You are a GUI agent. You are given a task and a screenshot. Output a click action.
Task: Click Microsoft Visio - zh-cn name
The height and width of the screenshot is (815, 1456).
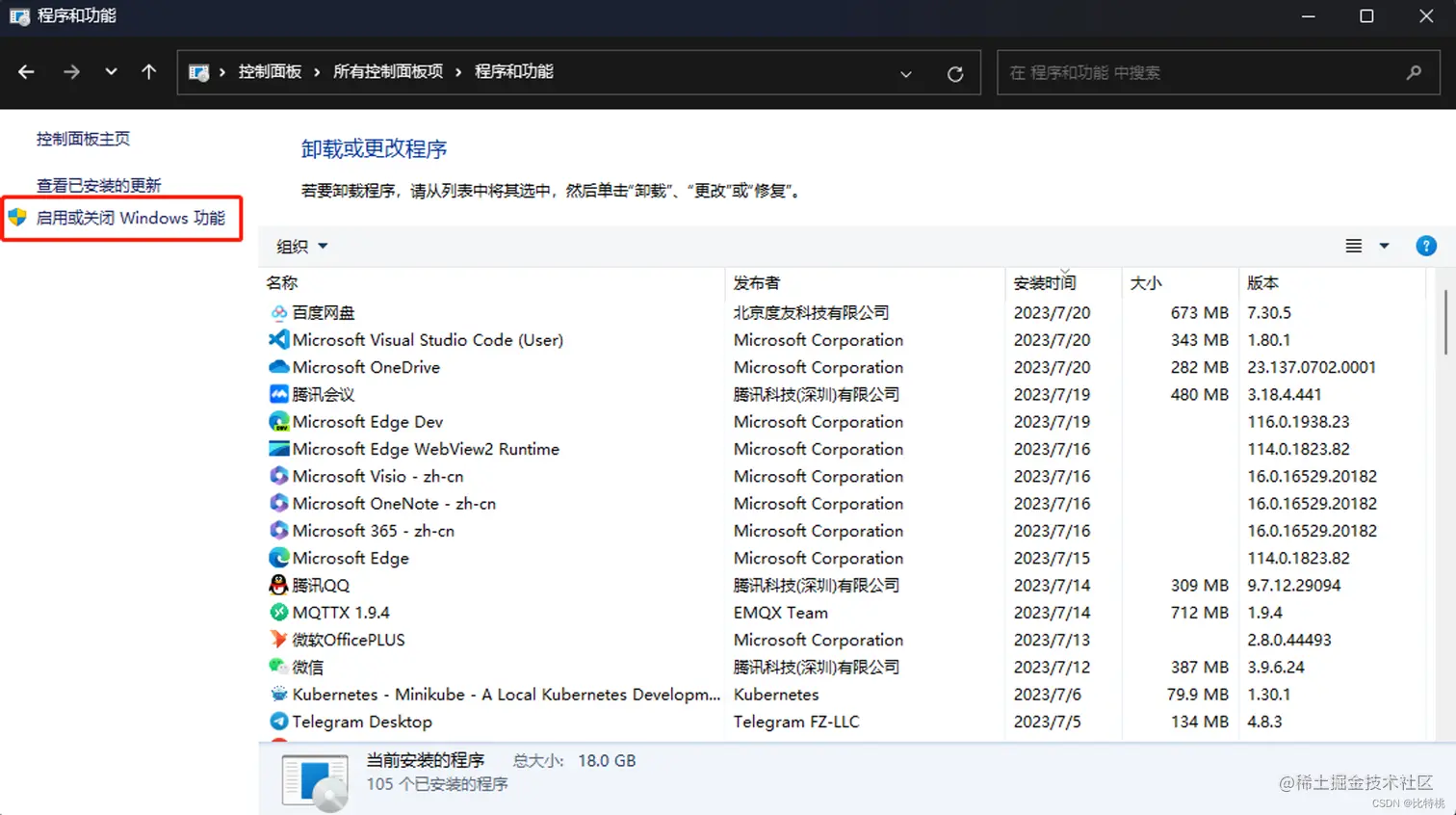(x=377, y=476)
